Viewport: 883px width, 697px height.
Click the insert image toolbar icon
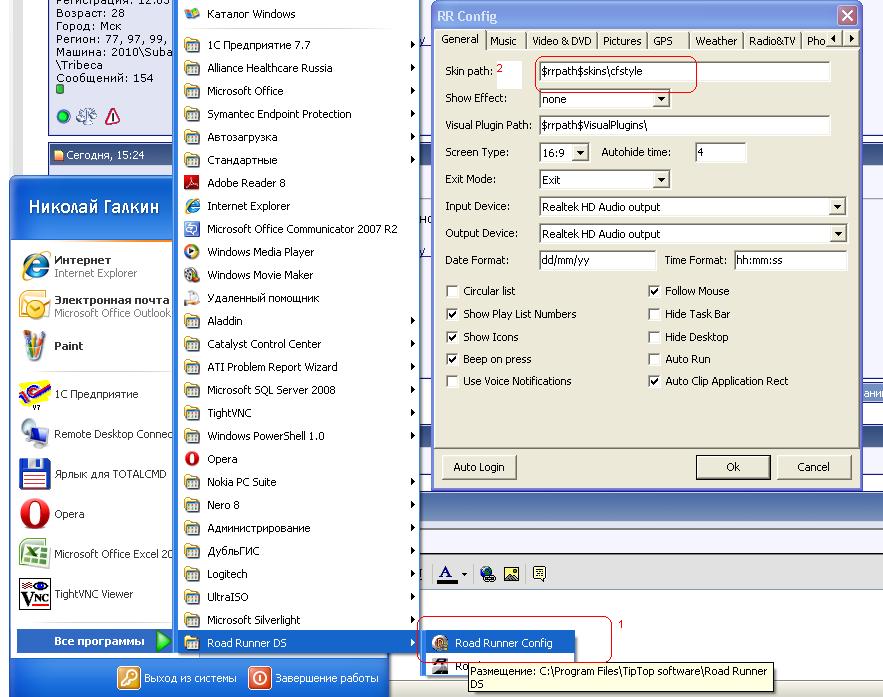click(511, 574)
